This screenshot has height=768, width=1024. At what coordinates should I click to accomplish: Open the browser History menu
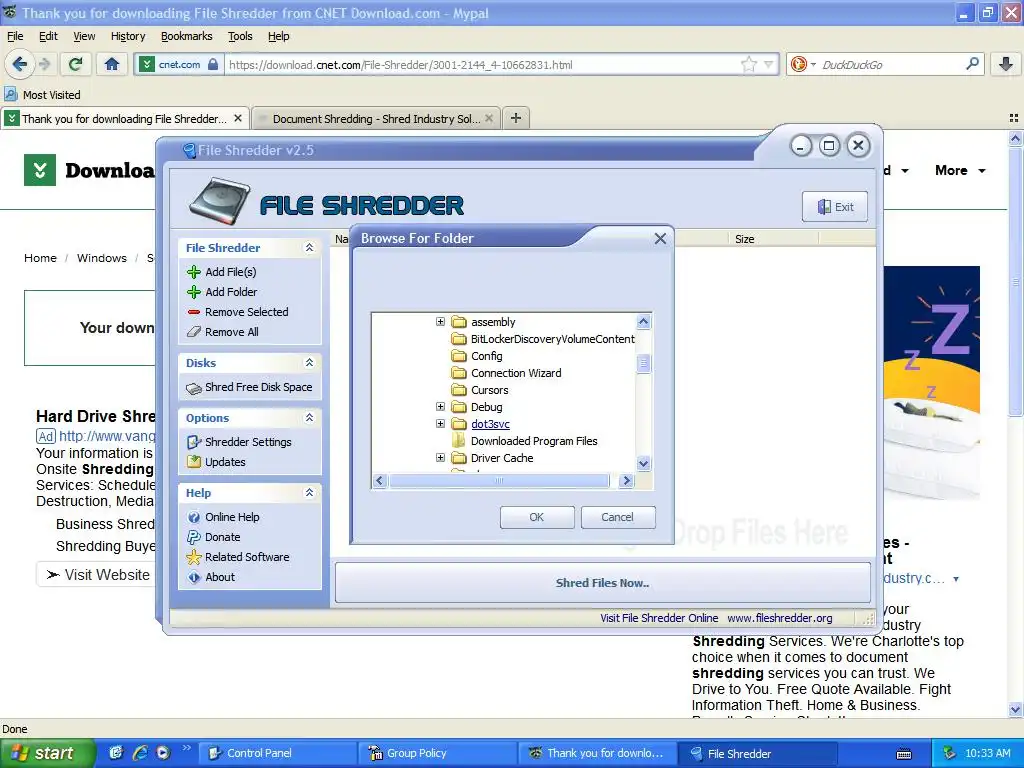(128, 36)
